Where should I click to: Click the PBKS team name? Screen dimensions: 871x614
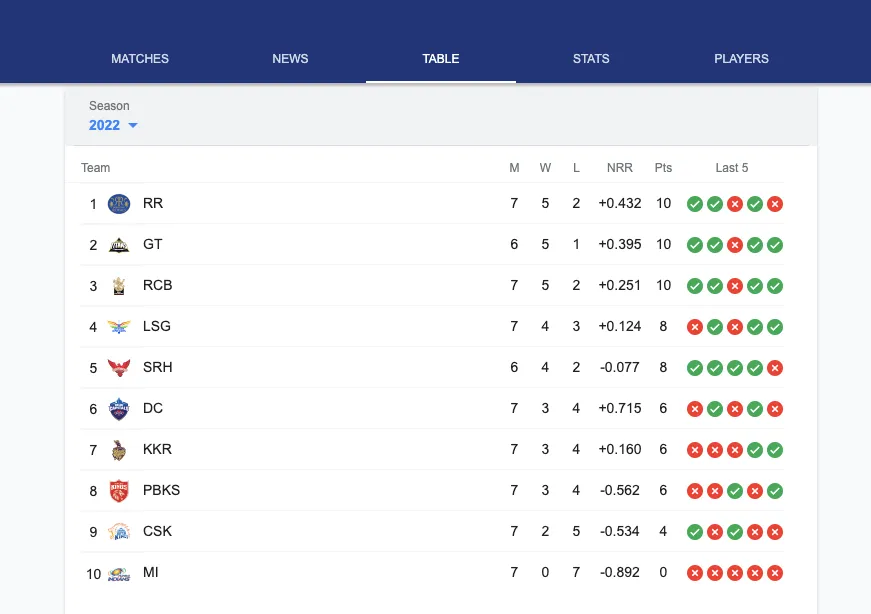pyautogui.click(x=162, y=490)
